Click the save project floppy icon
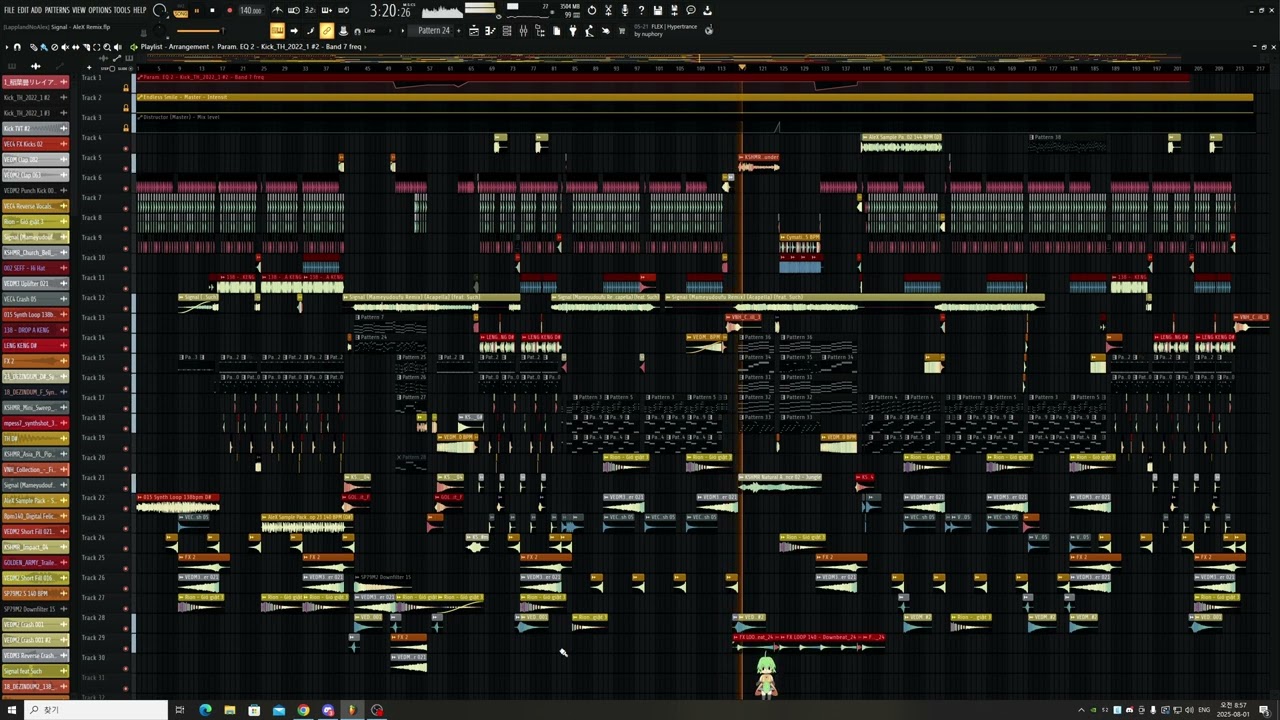This screenshot has height=720, width=1280. tap(657, 10)
